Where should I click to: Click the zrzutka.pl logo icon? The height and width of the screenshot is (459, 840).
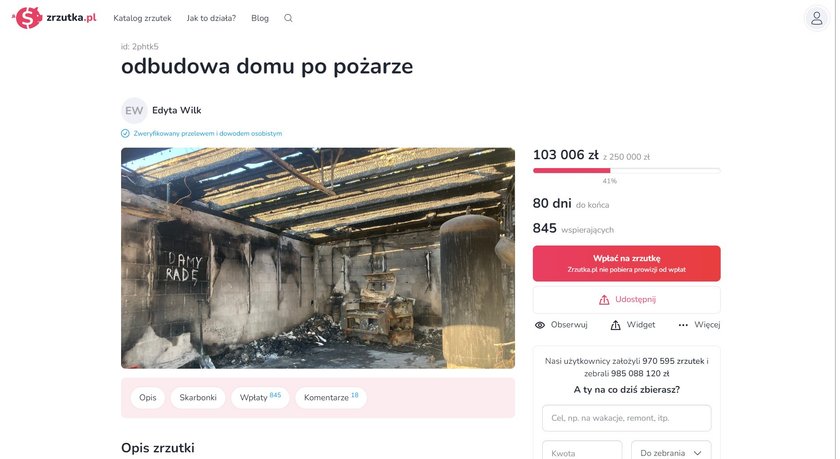pos(27,18)
